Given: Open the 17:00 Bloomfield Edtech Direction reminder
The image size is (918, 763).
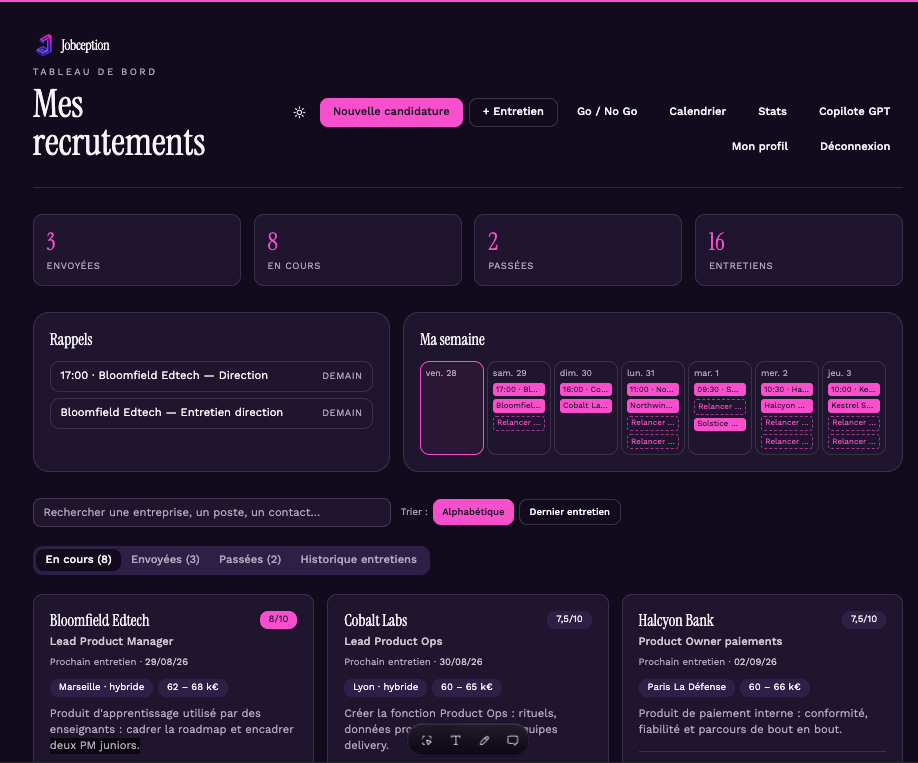Looking at the screenshot, I should [211, 376].
